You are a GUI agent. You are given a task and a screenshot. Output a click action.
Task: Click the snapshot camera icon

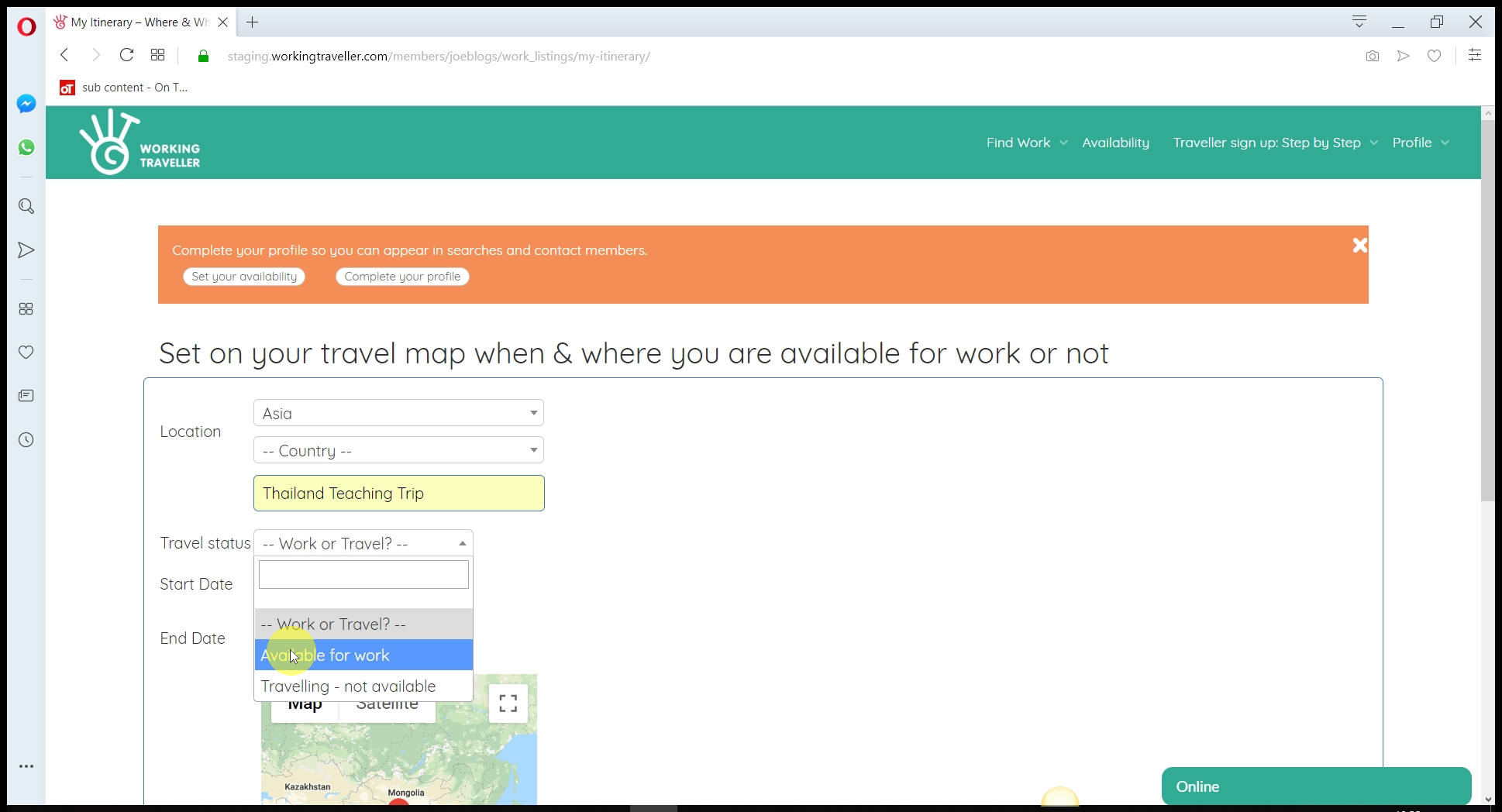1372,56
